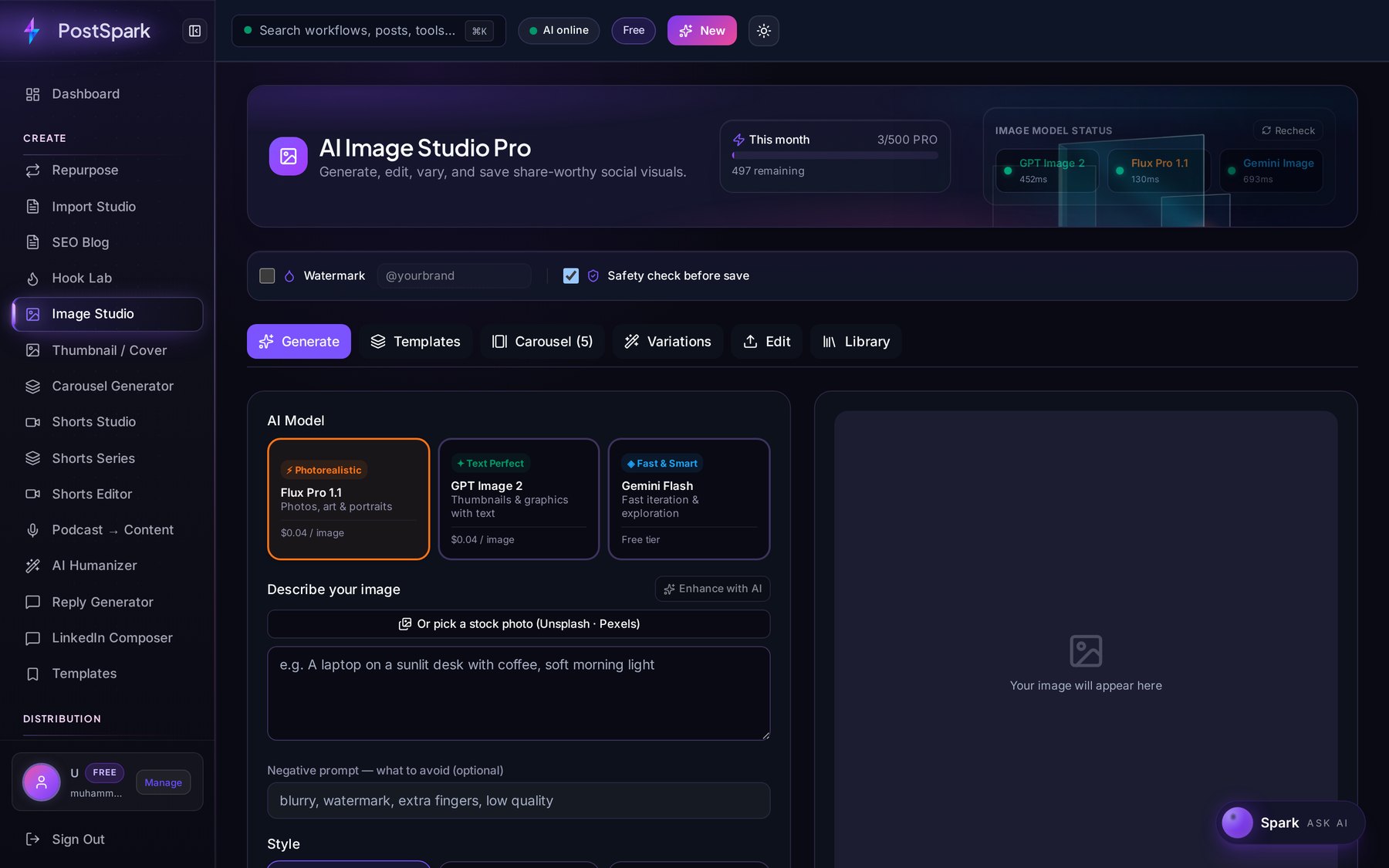Viewport: 1389px width, 868px height.
Task: Click the '3/500 PRO' usage text
Action: pos(907,140)
